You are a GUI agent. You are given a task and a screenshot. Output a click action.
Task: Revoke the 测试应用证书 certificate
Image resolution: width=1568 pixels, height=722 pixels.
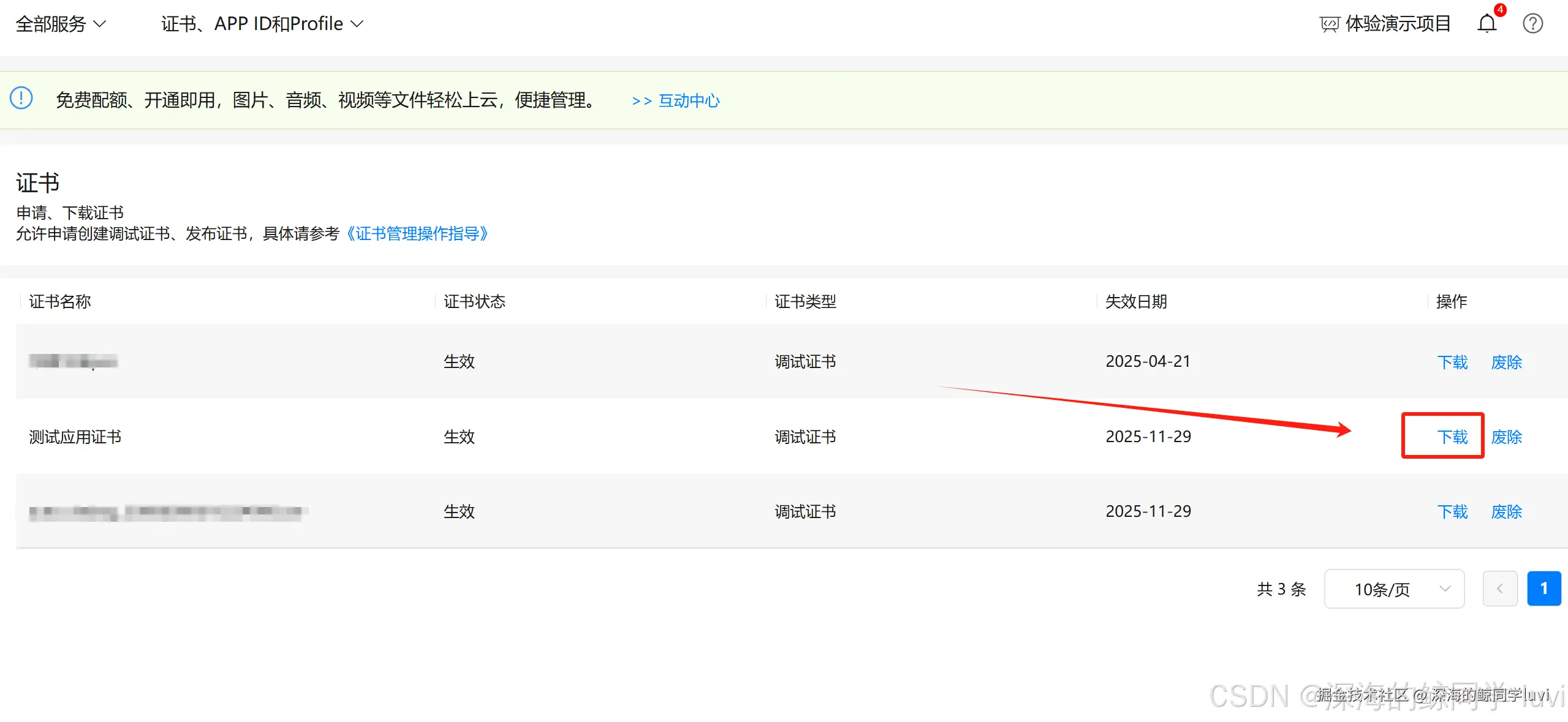pyautogui.click(x=1506, y=437)
